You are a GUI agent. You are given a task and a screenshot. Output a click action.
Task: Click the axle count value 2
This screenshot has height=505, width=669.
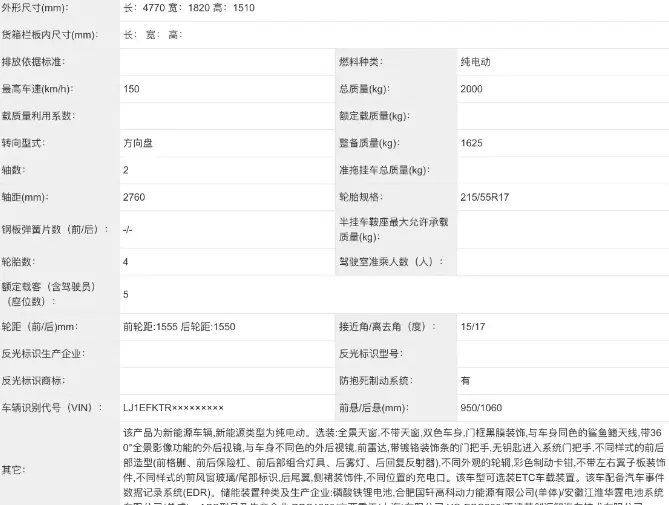(x=126, y=170)
